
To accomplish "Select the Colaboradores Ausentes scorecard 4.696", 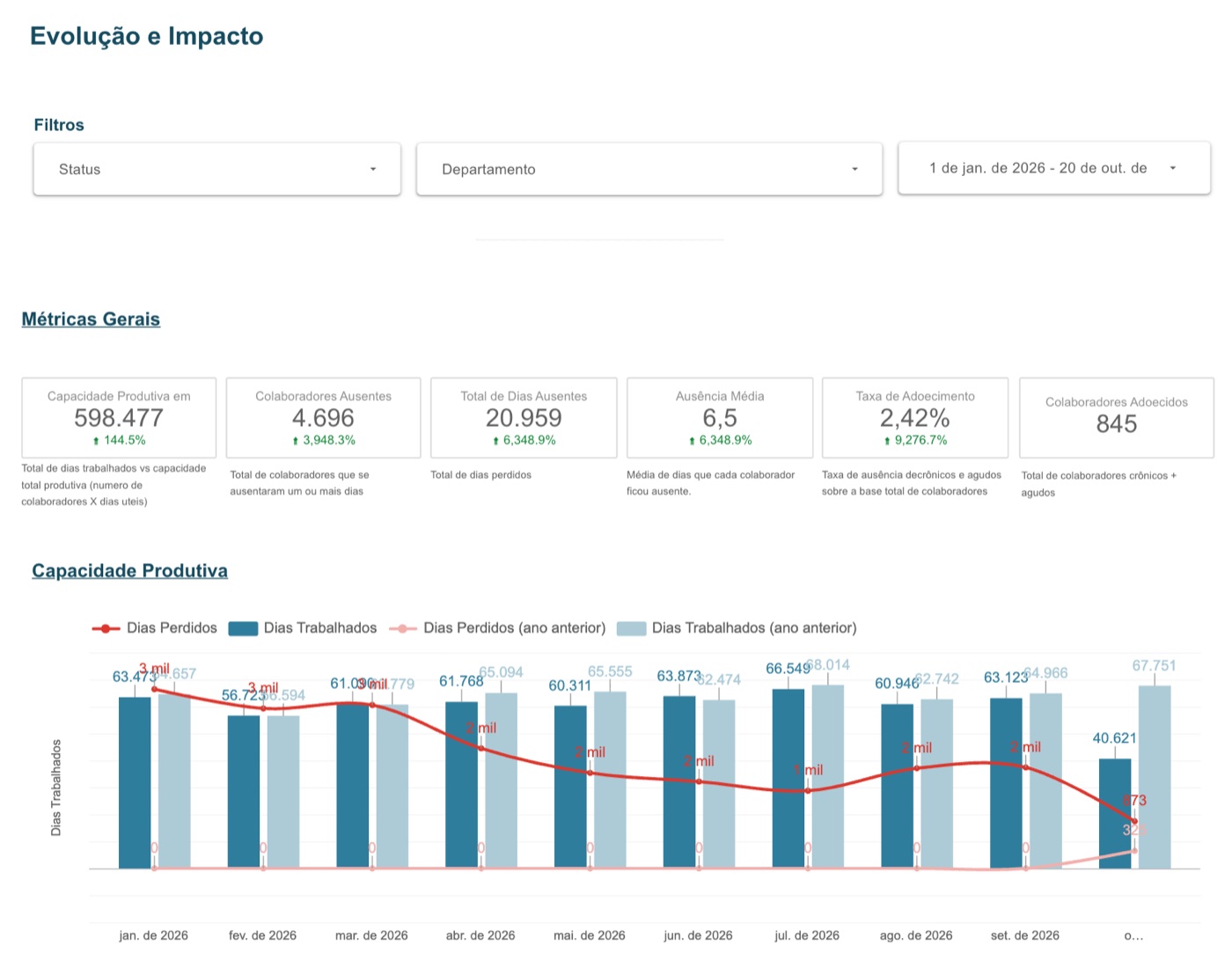I will click(x=323, y=418).
